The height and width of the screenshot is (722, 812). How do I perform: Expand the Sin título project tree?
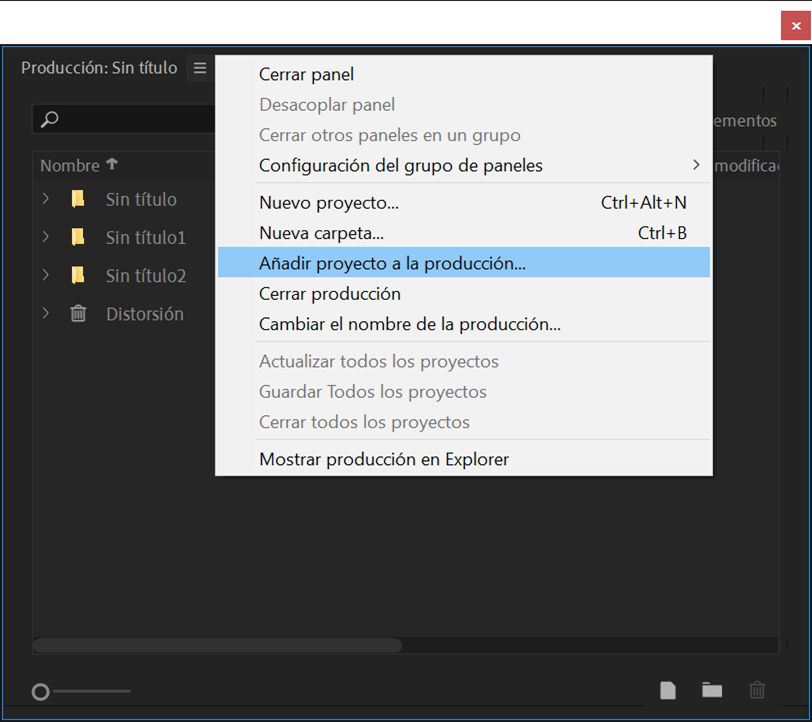pyautogui.click(x=44, y=199)
